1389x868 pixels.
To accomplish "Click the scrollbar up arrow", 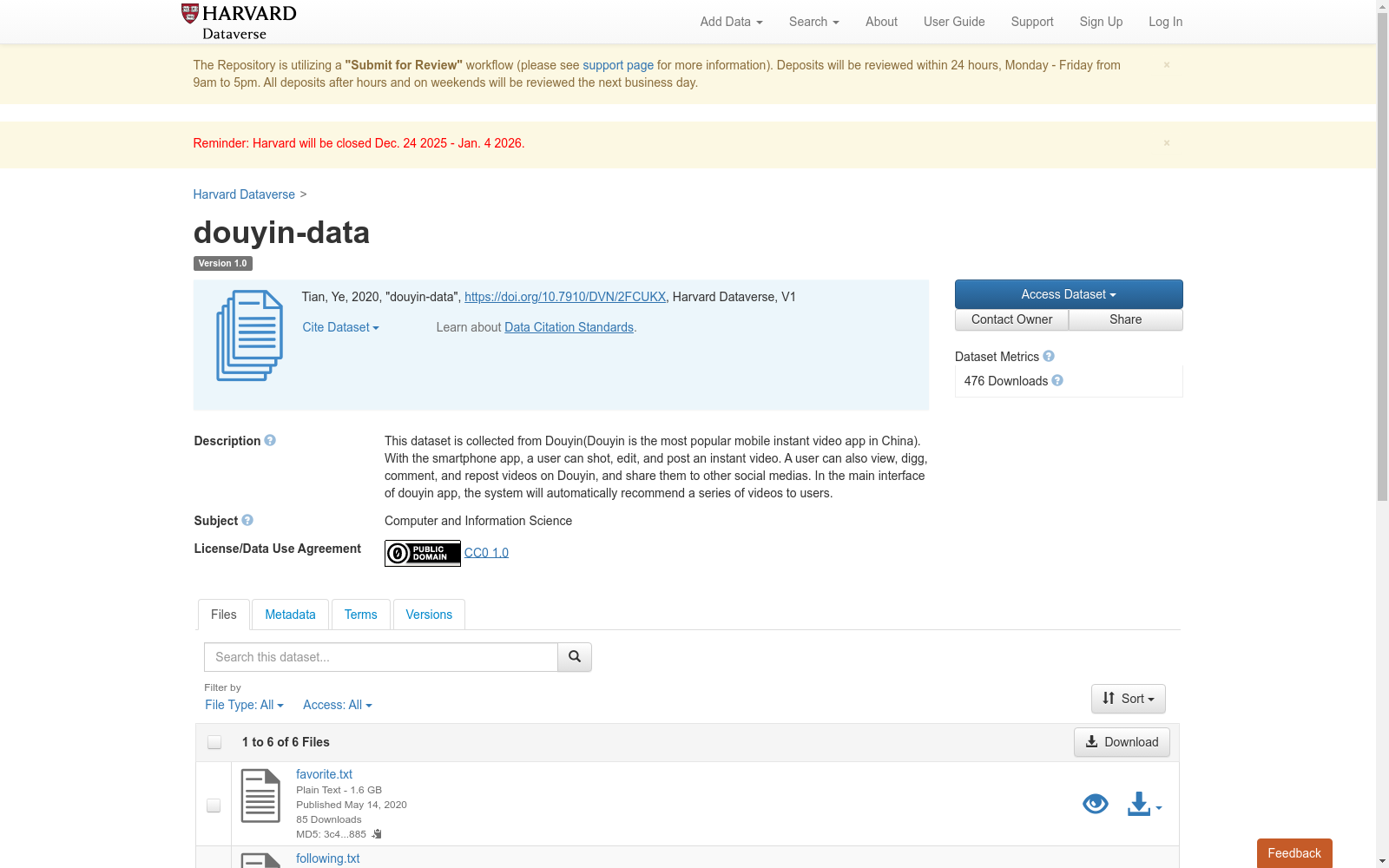I will 1382,6.
